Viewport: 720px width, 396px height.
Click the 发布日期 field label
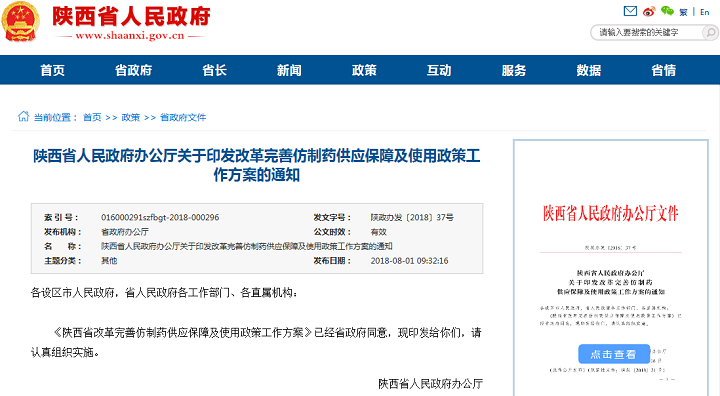(332, 261)
